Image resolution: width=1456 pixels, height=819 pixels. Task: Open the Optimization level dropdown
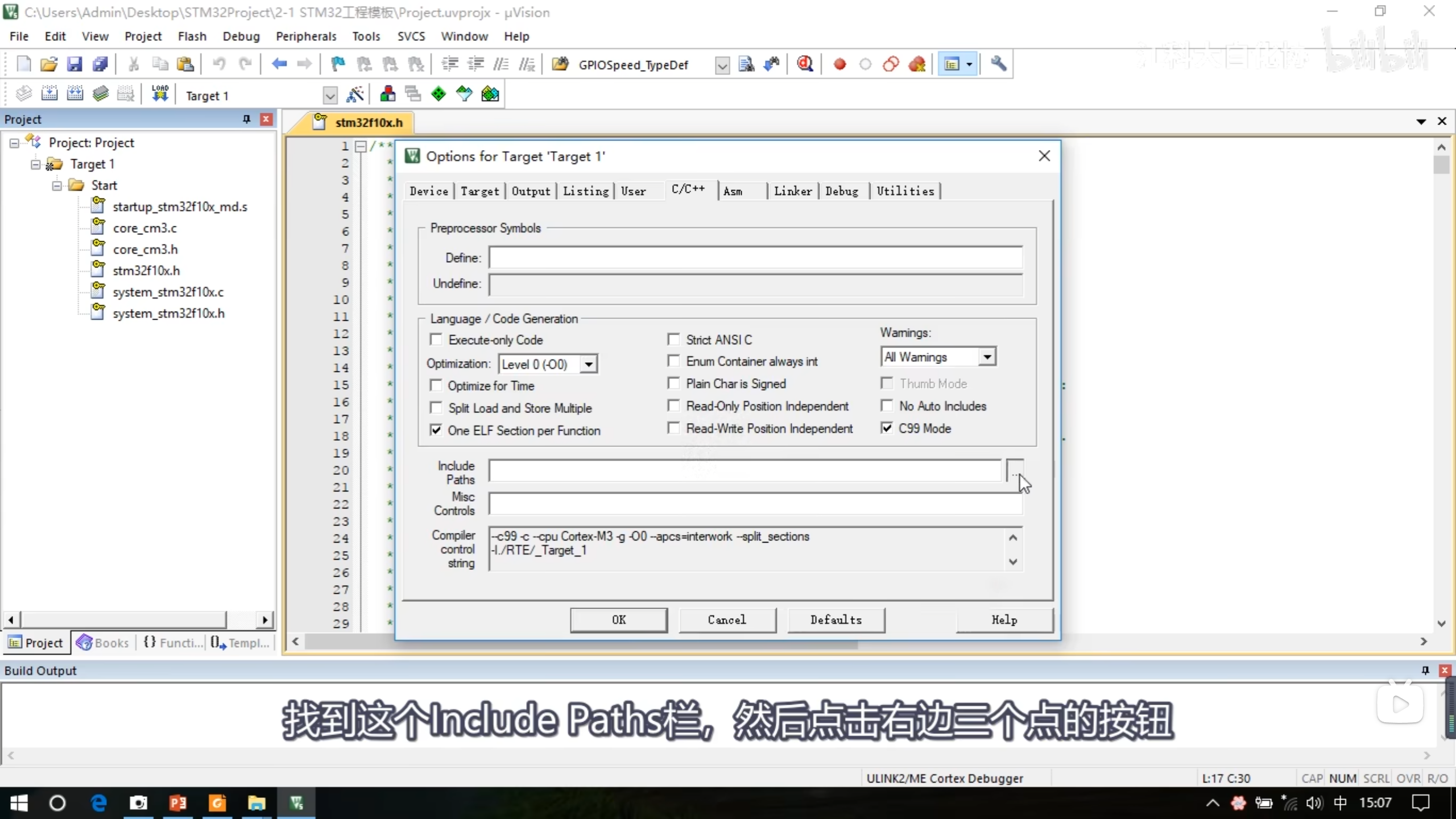pyautogui.click(x=589, y=364)
